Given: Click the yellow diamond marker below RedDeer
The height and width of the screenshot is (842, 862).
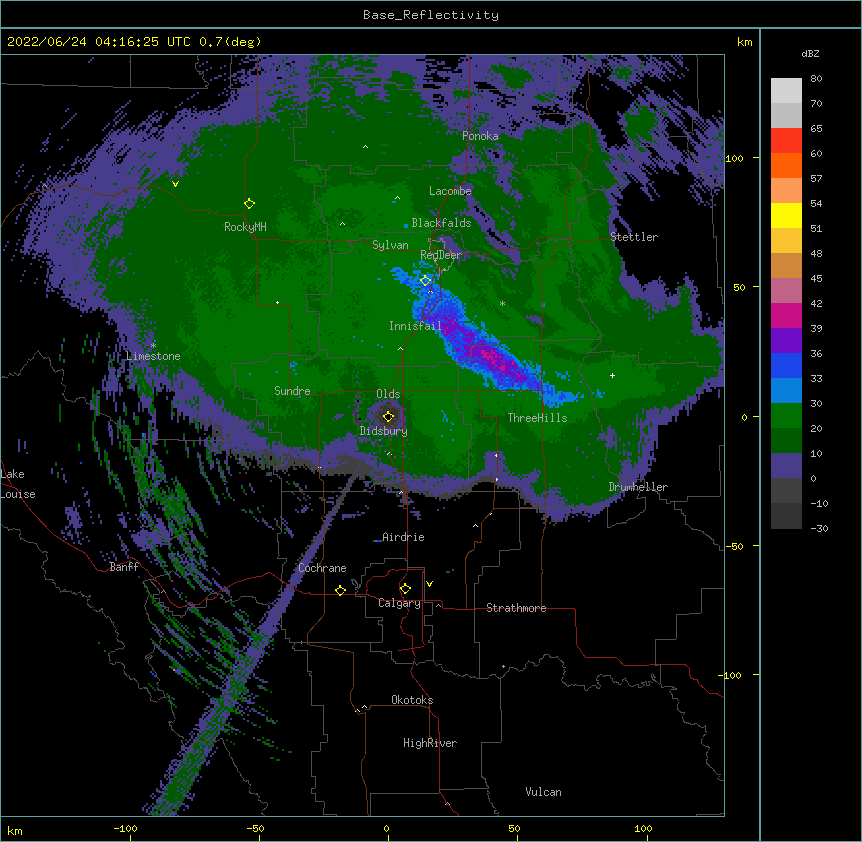Looking at the screenshot, I should (x=426, y=281).
